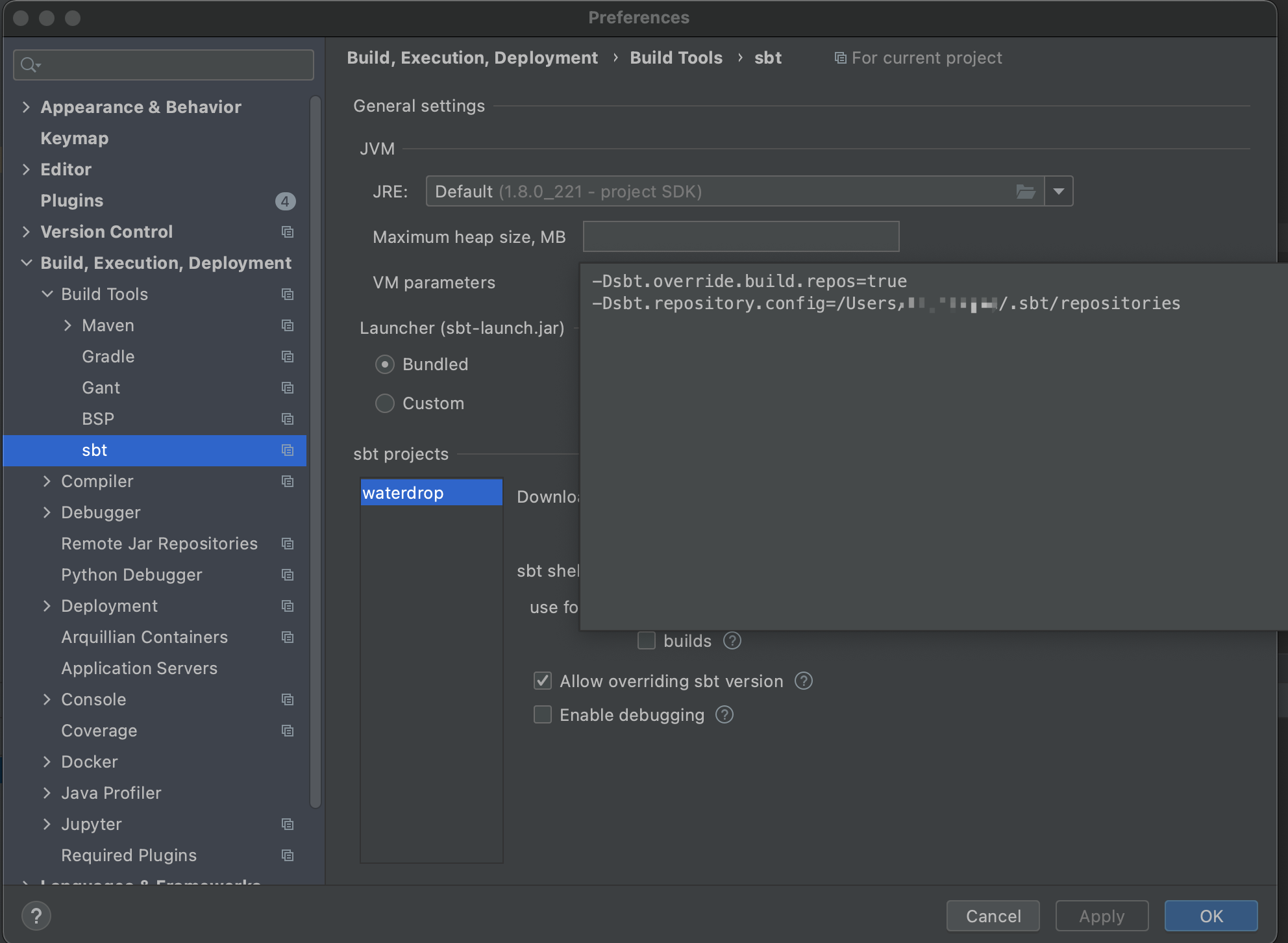This screenshot has width=1288, height=943.
Task: Collapse the Build Tools tree node
Action: point(47,294)
